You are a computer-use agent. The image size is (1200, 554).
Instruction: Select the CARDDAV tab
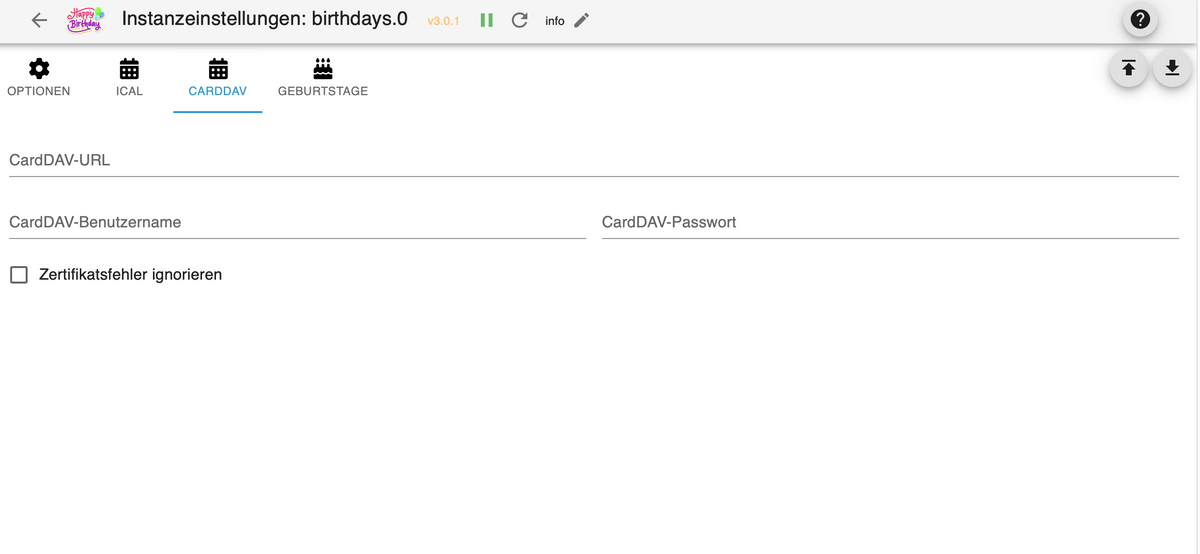coord(217,78)
